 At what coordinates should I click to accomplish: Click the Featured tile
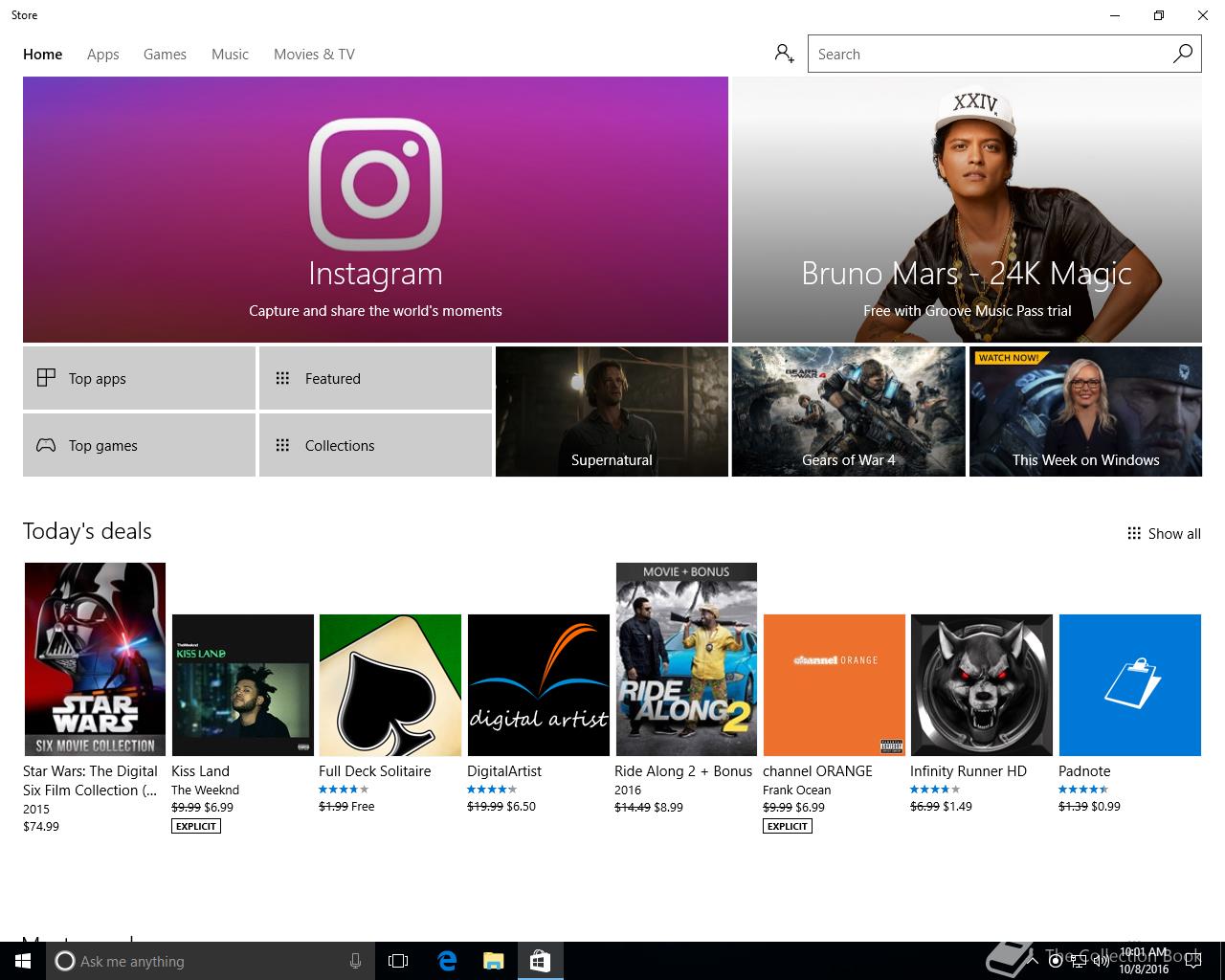[x=375, y=378]
